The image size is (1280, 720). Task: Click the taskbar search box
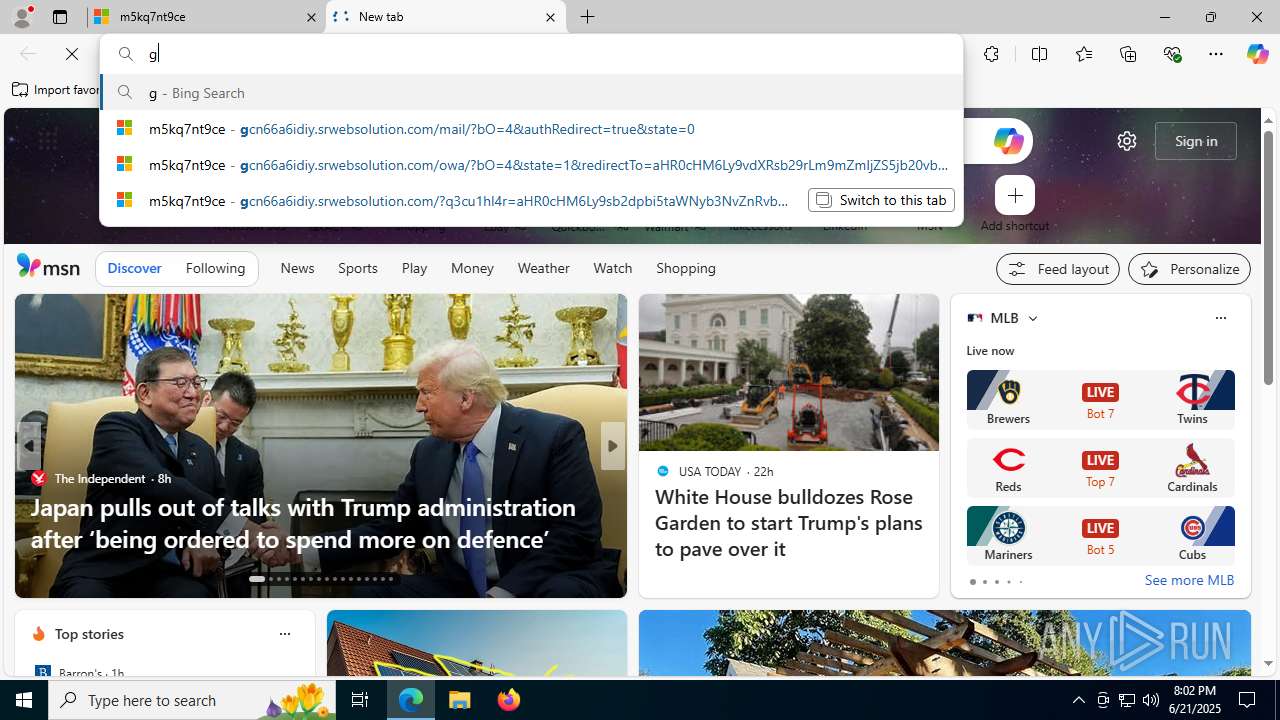point(192,700)
